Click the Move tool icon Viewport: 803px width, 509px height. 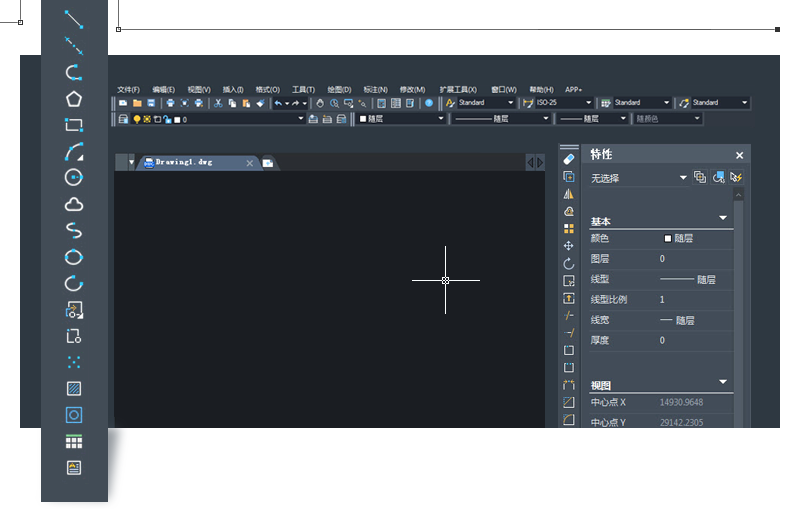click(x=569, y=246)
